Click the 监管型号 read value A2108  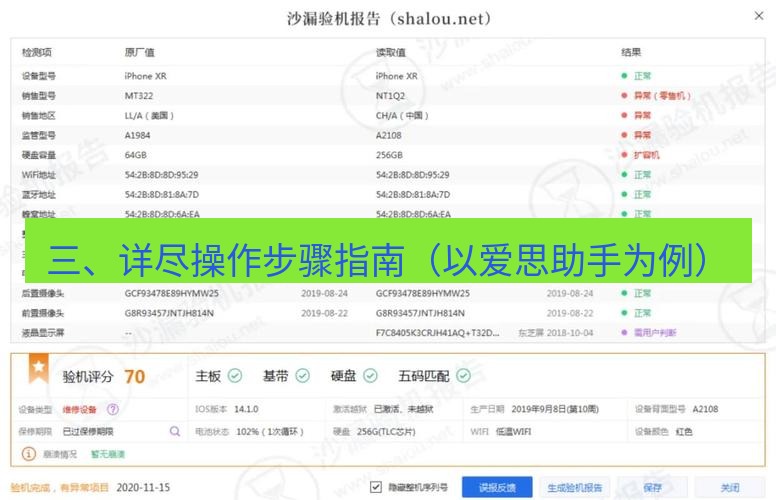click(388, 135)
